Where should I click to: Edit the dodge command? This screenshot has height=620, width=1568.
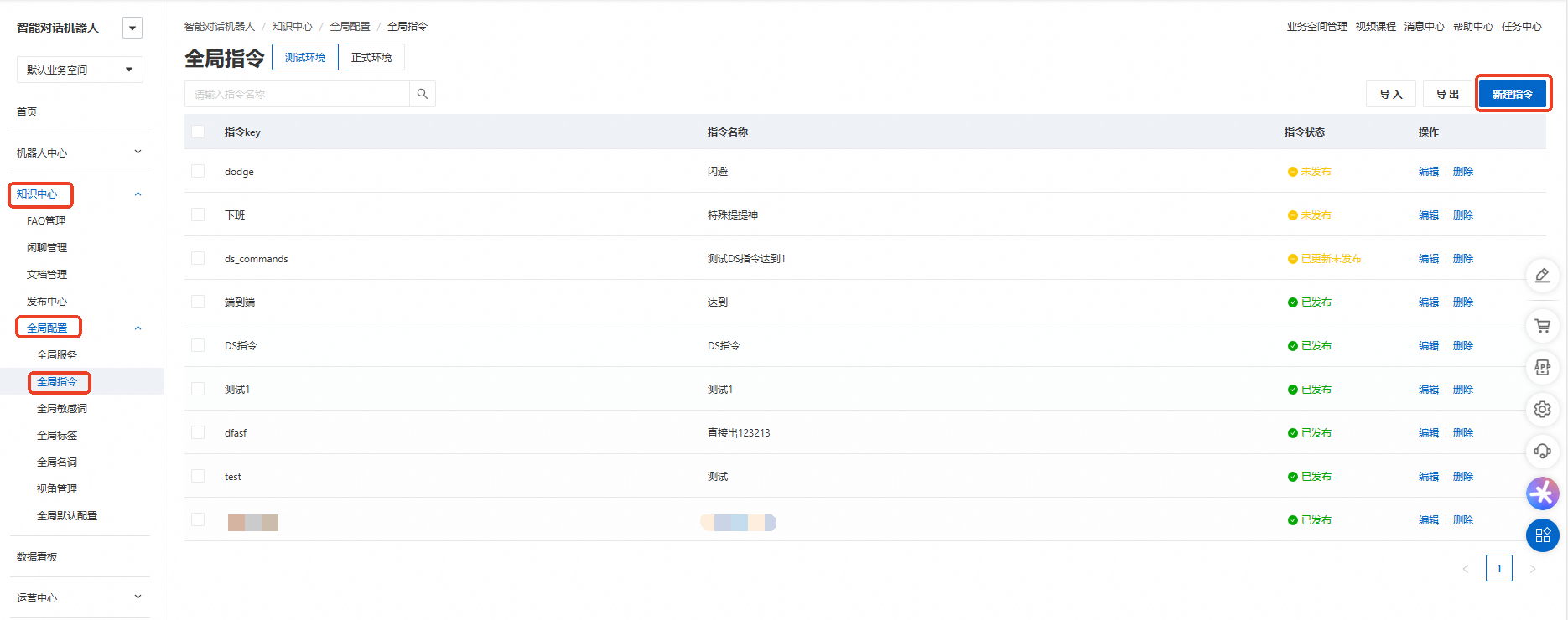tap(1429, 171)
